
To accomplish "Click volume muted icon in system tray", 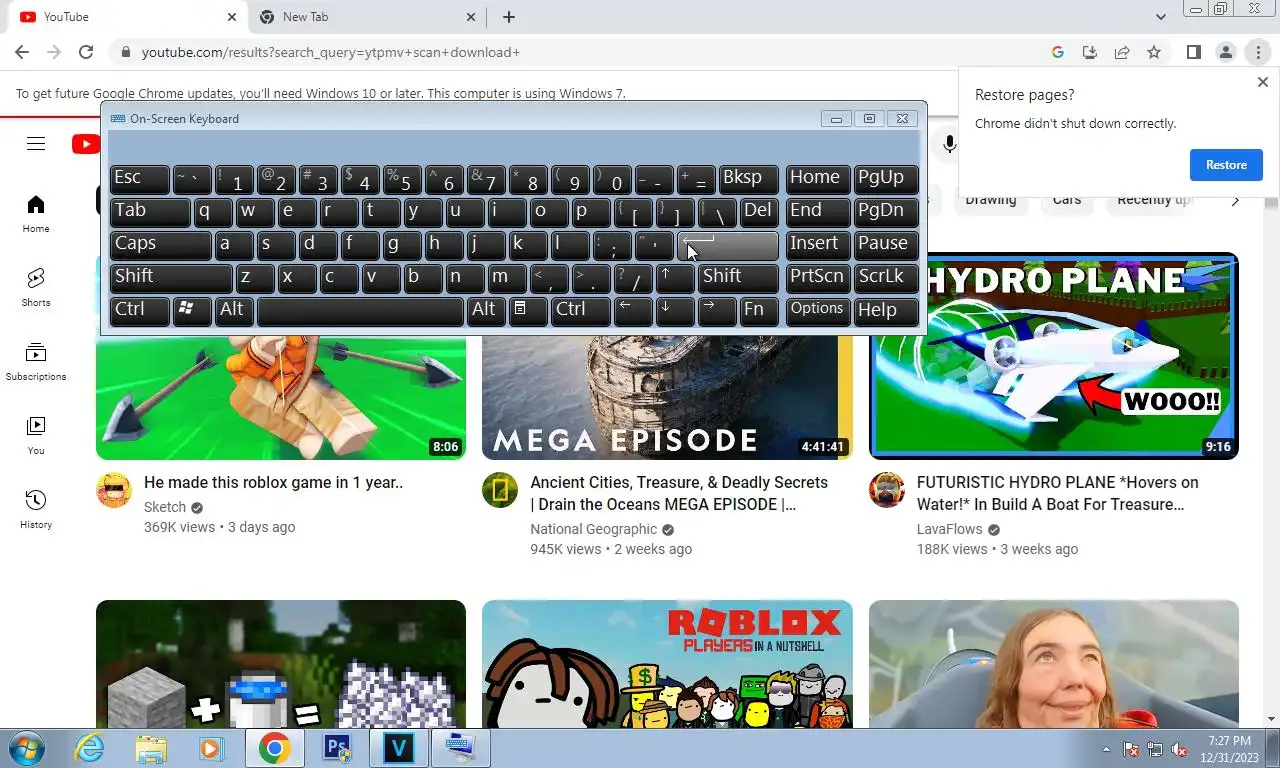I will [x=1179, y=749].
